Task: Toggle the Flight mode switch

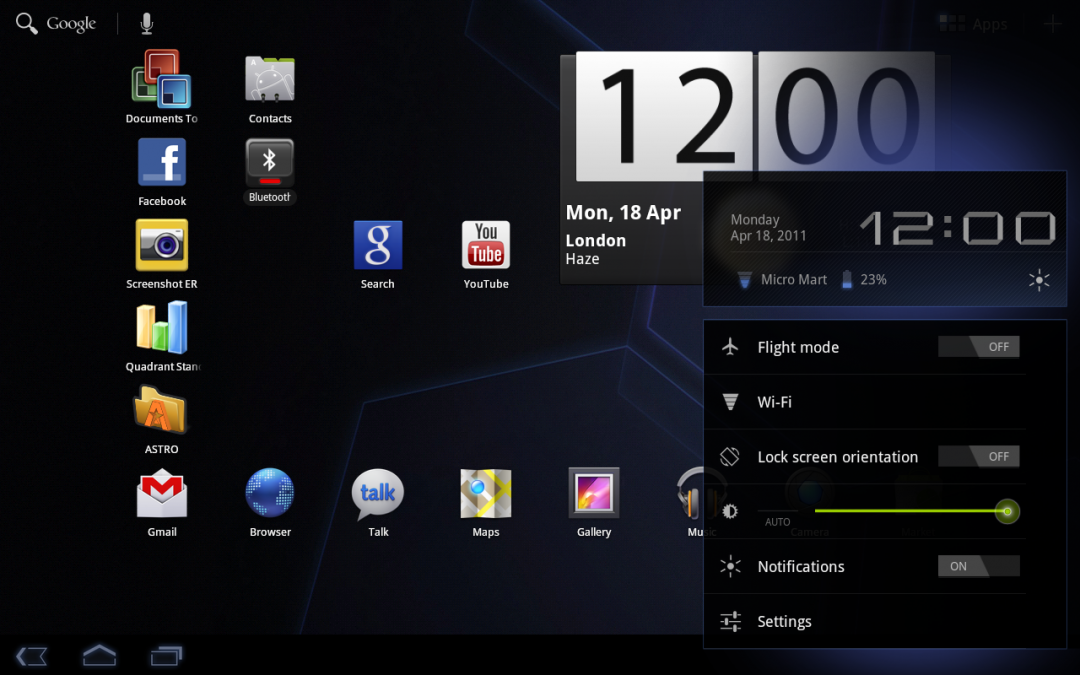Action: coord(979,346)
